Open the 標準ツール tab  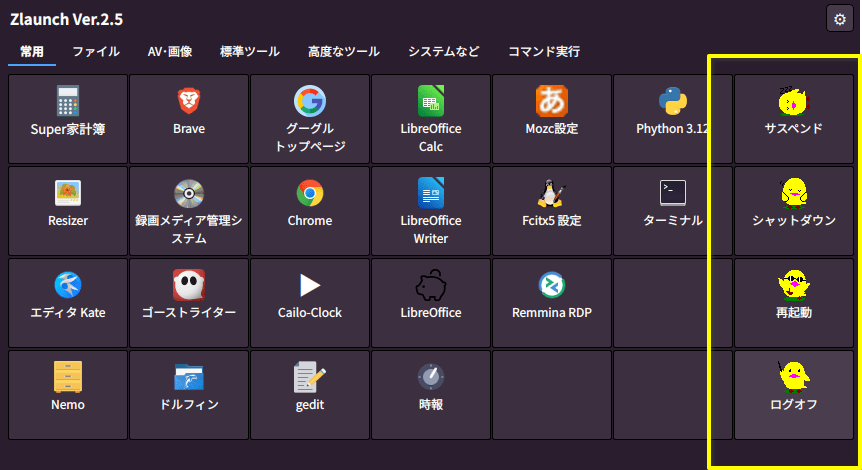tap(250, 52)
